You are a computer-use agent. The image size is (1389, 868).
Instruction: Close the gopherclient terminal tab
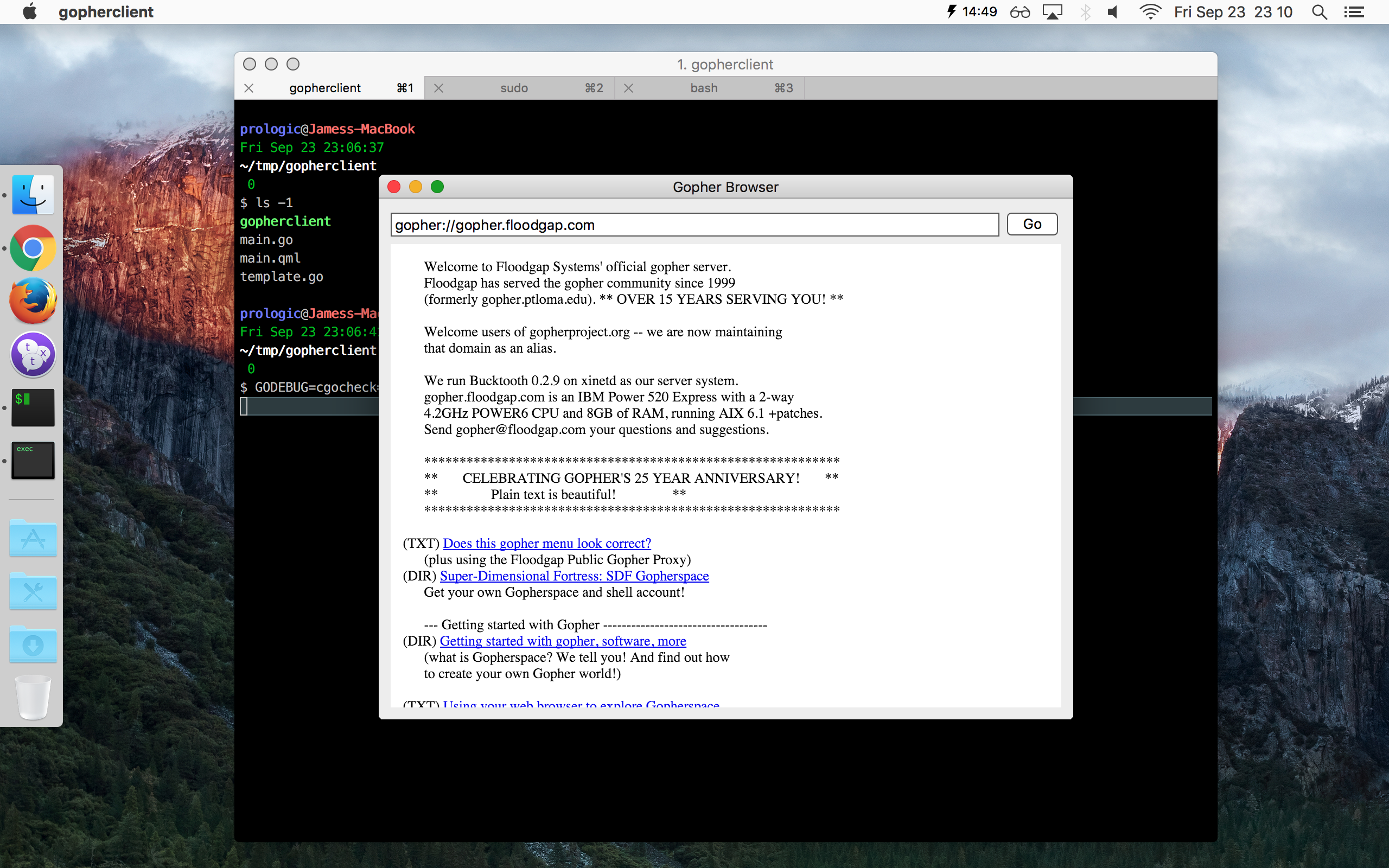(249, 88)
